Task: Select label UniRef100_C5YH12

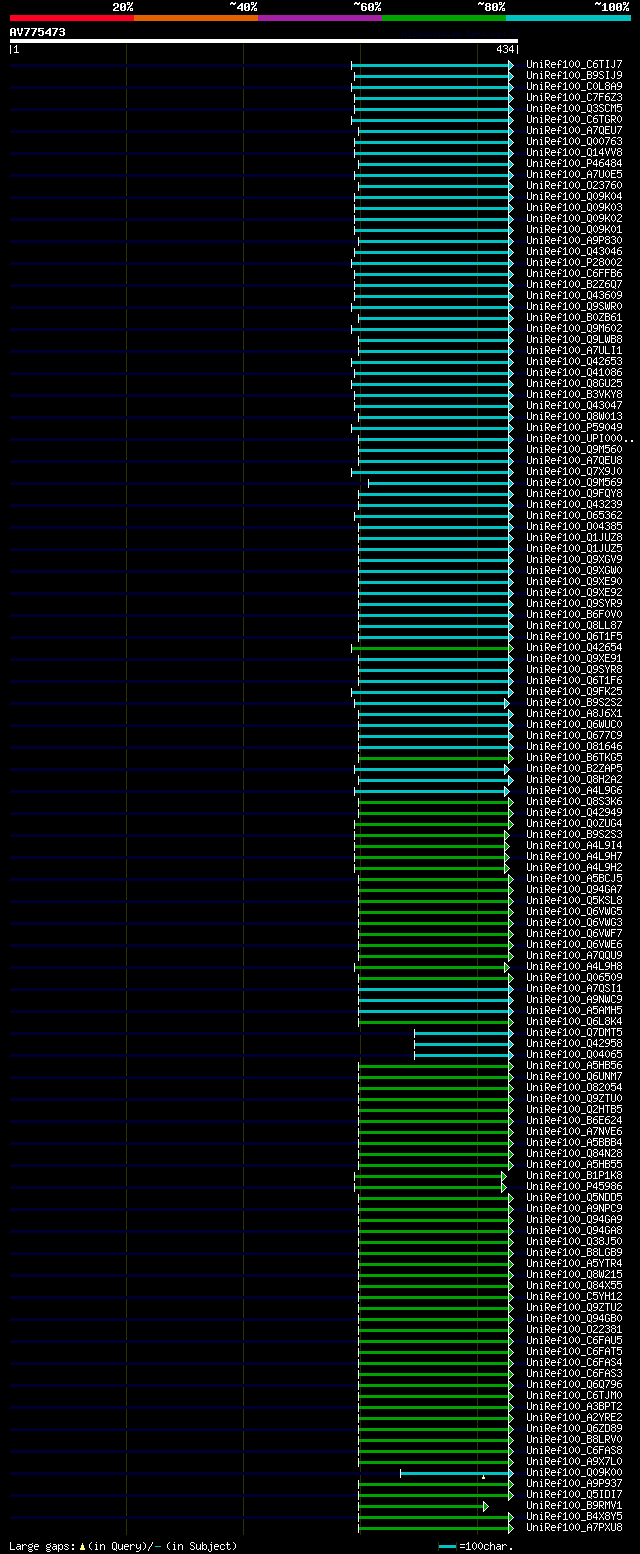Action: 574,1296
